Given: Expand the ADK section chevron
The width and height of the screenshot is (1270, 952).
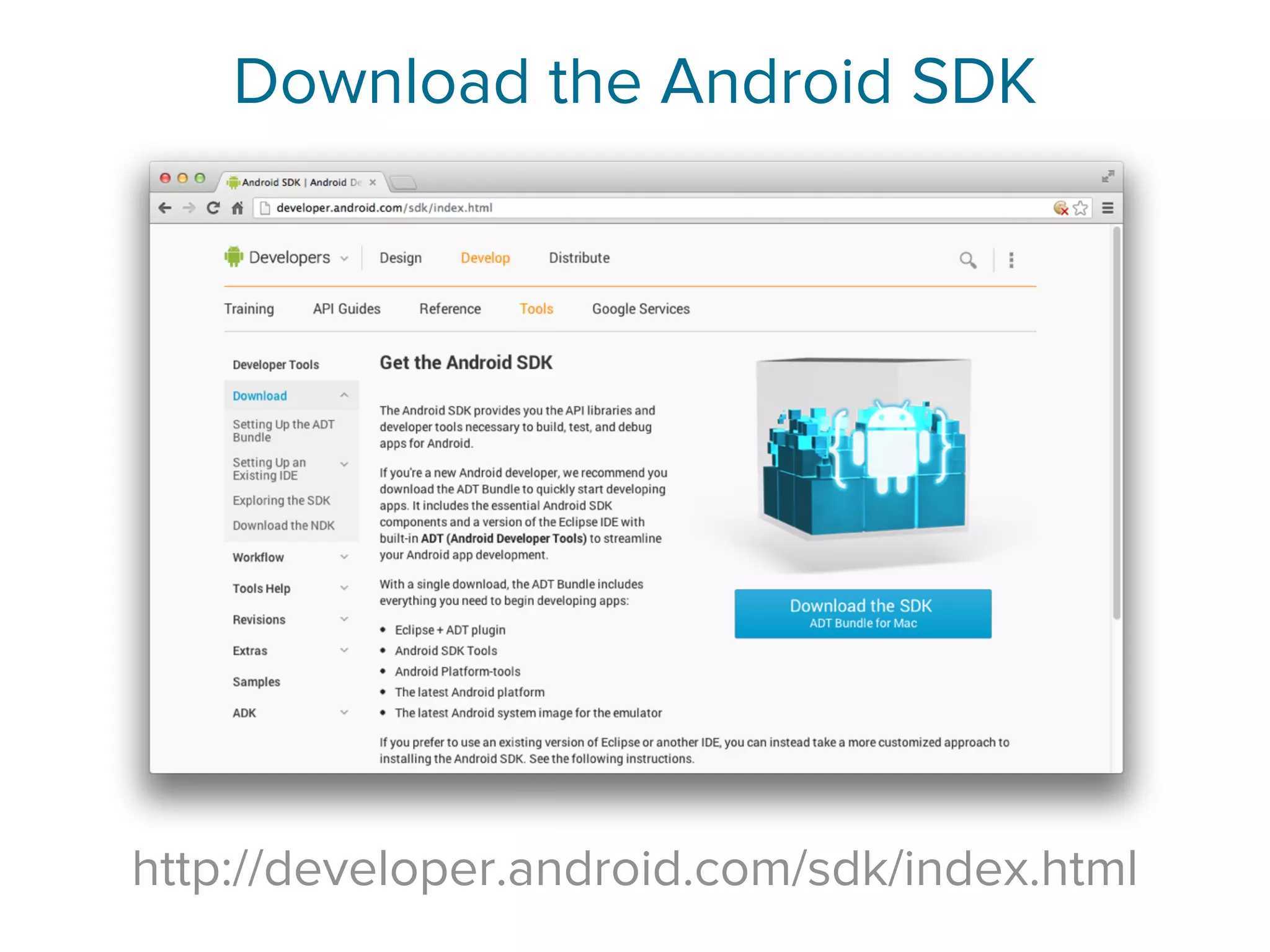Looking at the screenshot, I should (344, 712).
